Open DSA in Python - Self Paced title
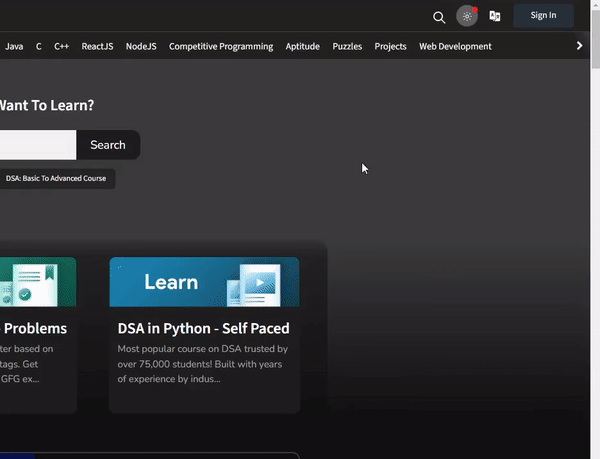Viewport: 600px width, 459px height. 204,329
